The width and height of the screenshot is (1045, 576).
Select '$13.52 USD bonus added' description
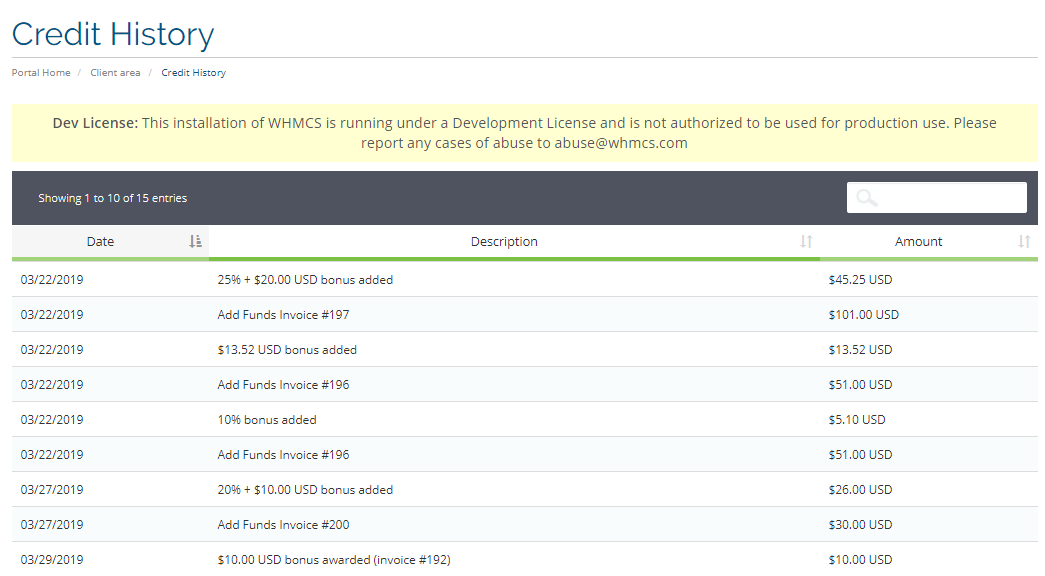point(287,349)
